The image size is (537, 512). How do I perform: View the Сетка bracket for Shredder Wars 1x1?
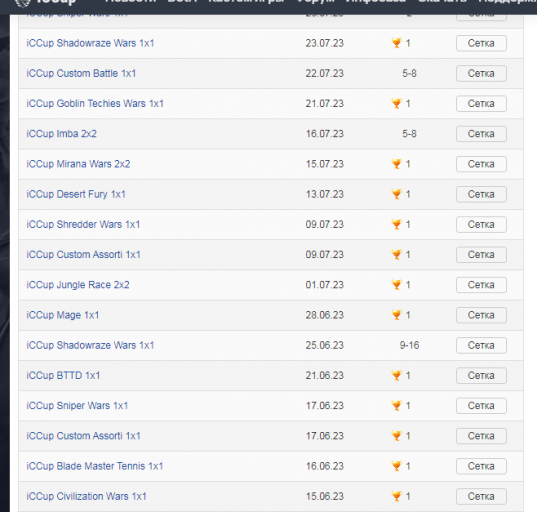click(481, 225)
